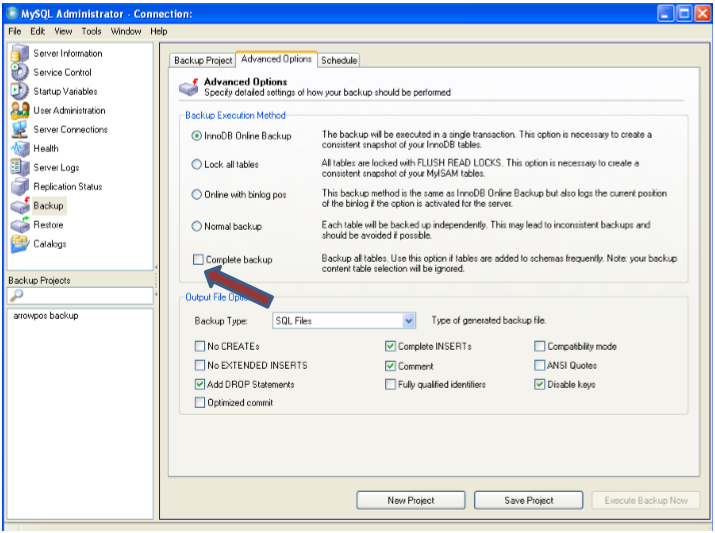Click the MySQL Administrator title bar icon
715x533 pixels.
tap(12, 14)
